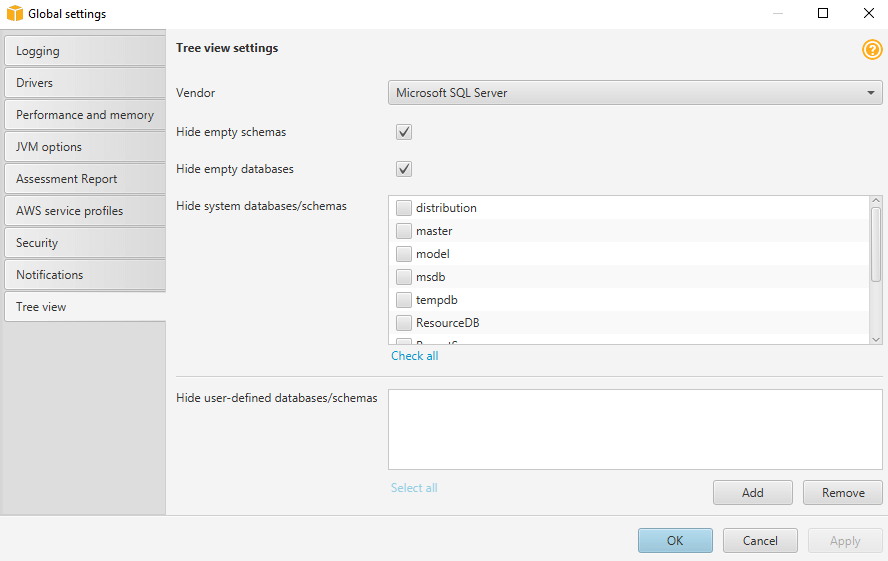888x561 pixels.
Task: Select the msdb checkbox
Action: (404, 277)
